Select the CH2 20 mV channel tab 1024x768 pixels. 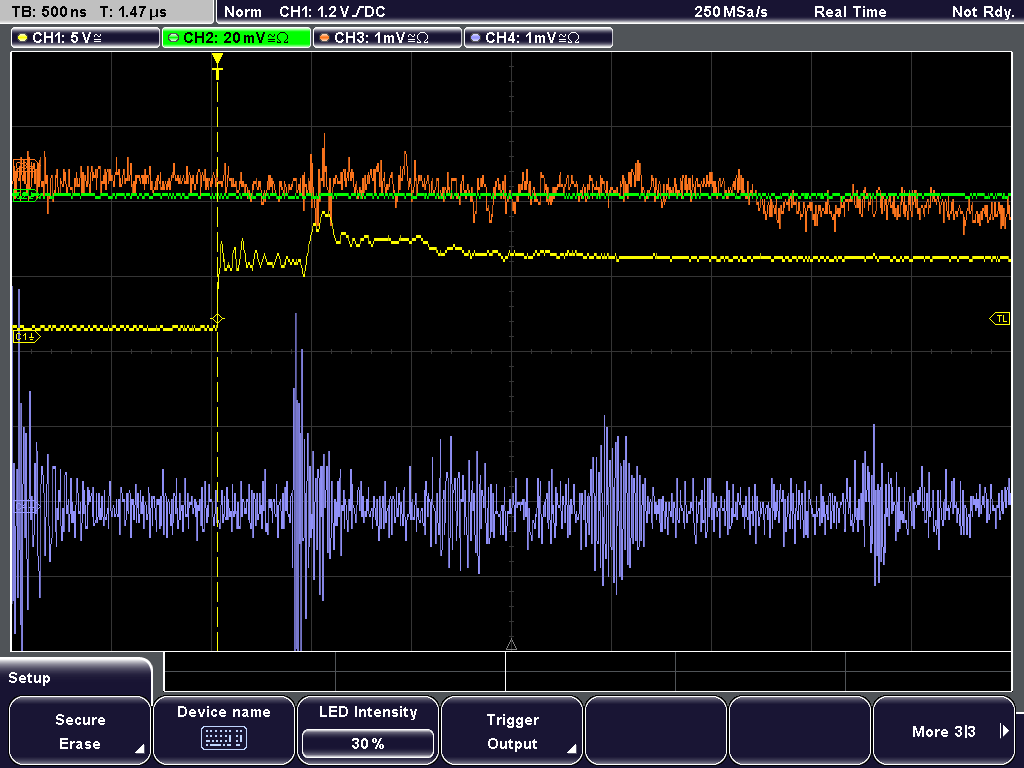pos(236,38)
